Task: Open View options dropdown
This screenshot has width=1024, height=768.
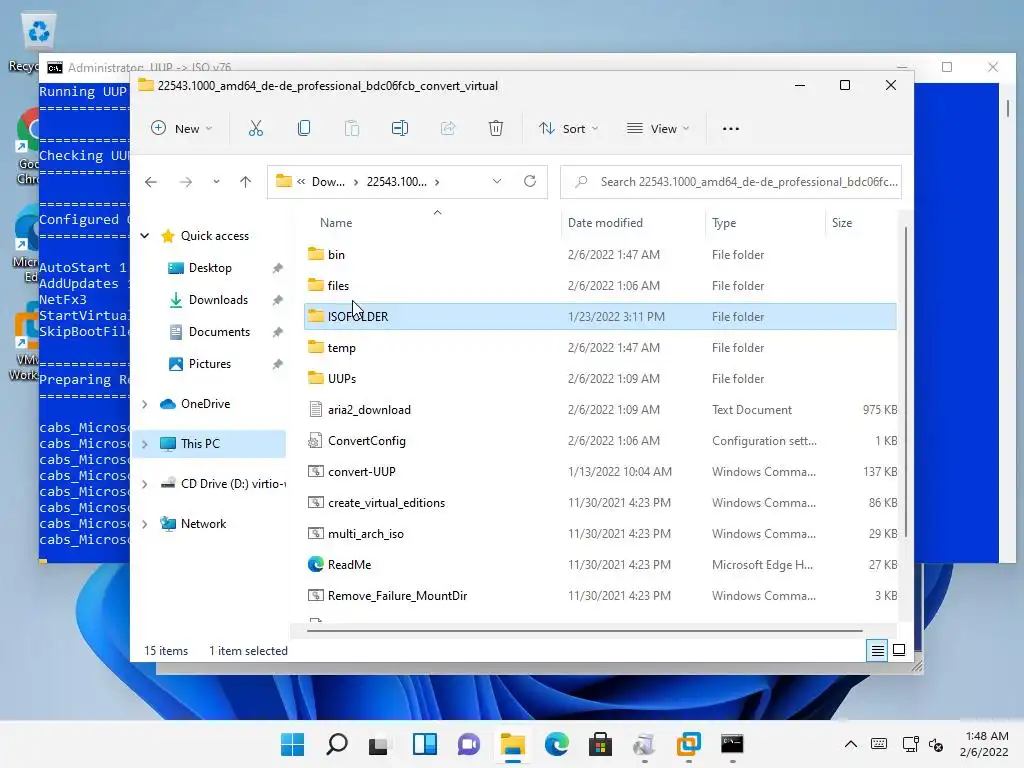Action: tap(658, 129)
